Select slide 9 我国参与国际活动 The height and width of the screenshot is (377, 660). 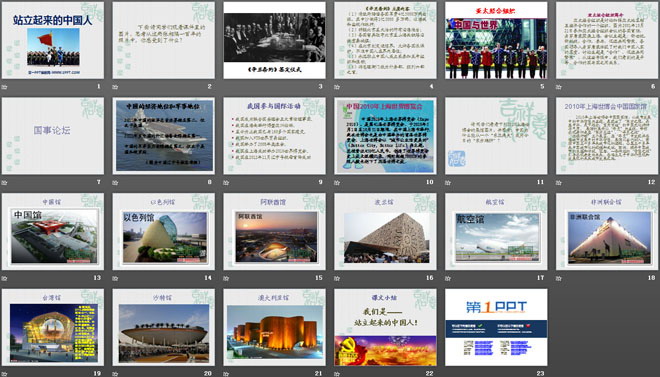(x=274, y=136)
